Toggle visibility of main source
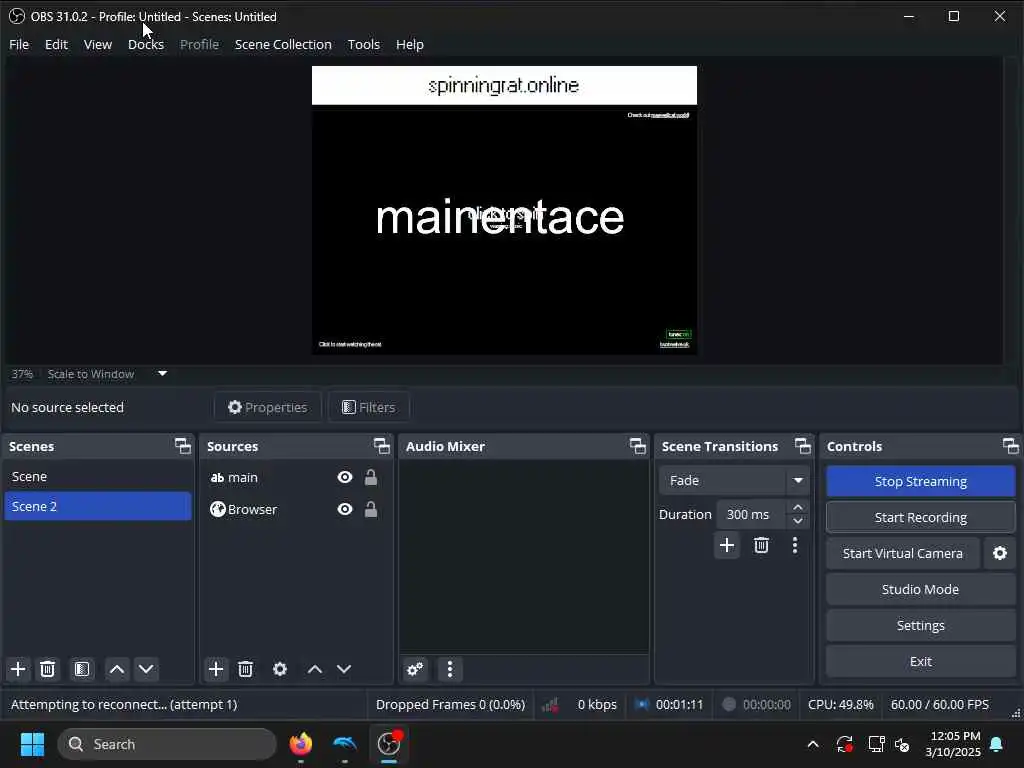 click(x=345, y=477)
